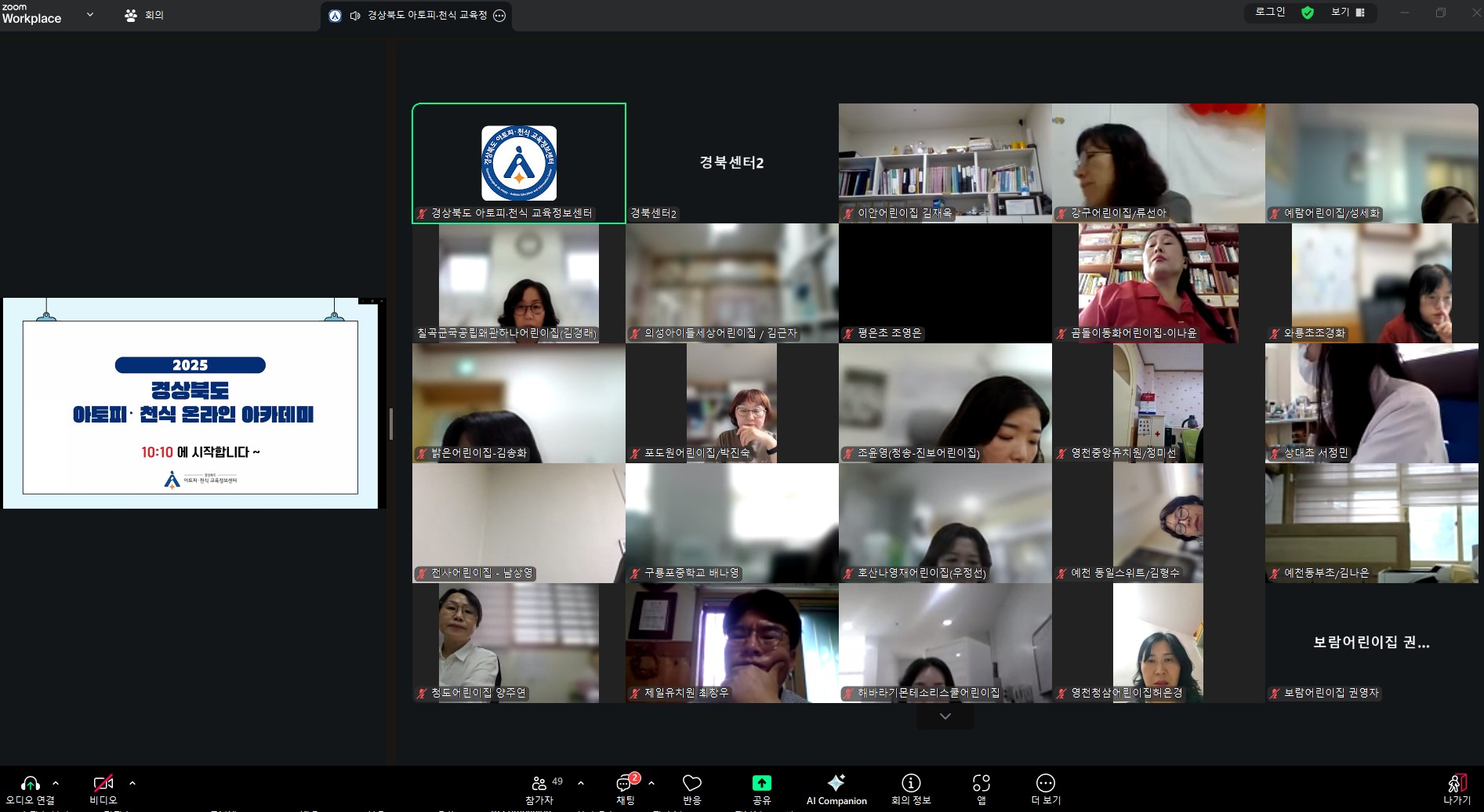Screen dimensions: 1484x812
Task: Click the 로그인 (sign in) button
Action: 1270,13
